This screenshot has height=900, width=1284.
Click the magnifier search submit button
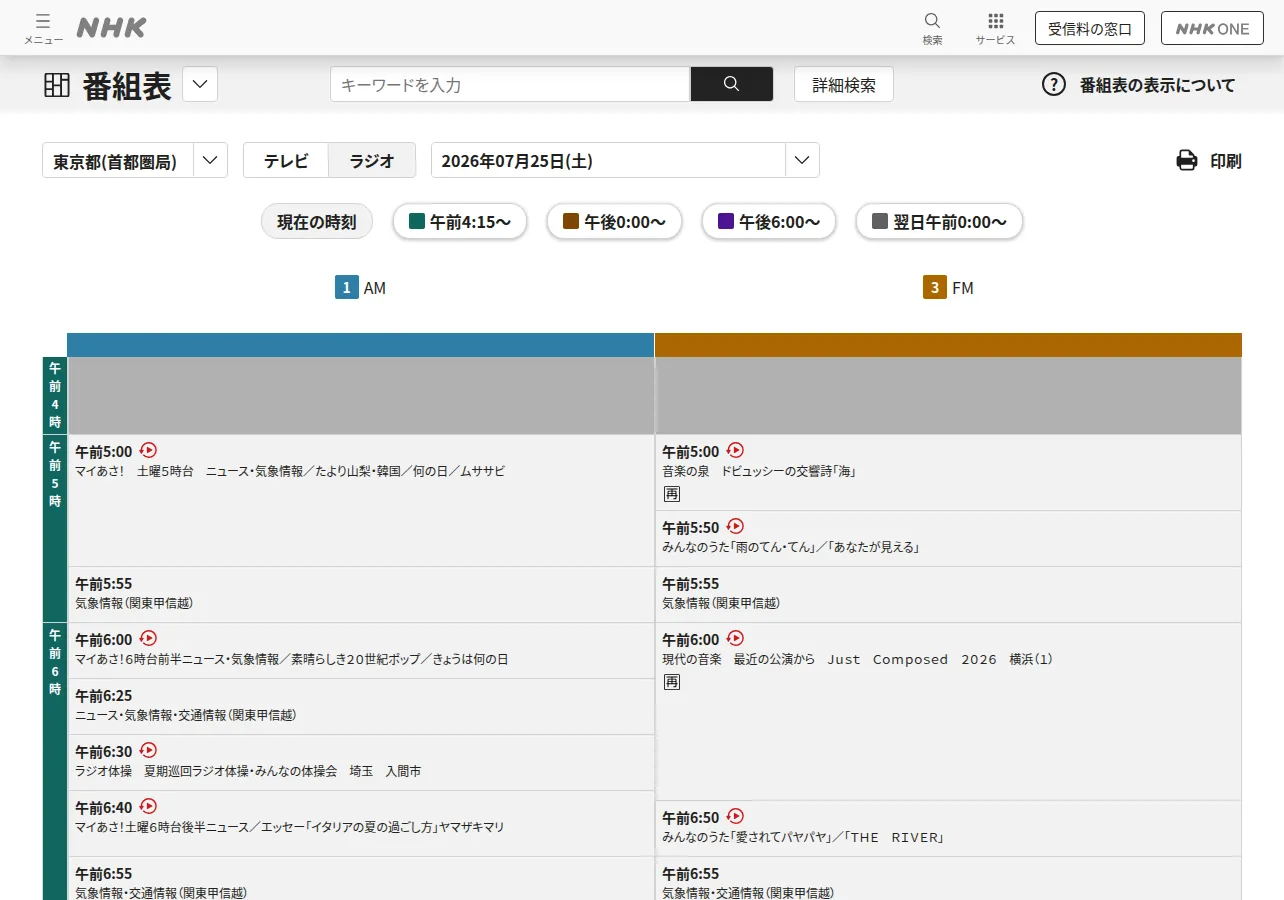(x=731, y=84)
